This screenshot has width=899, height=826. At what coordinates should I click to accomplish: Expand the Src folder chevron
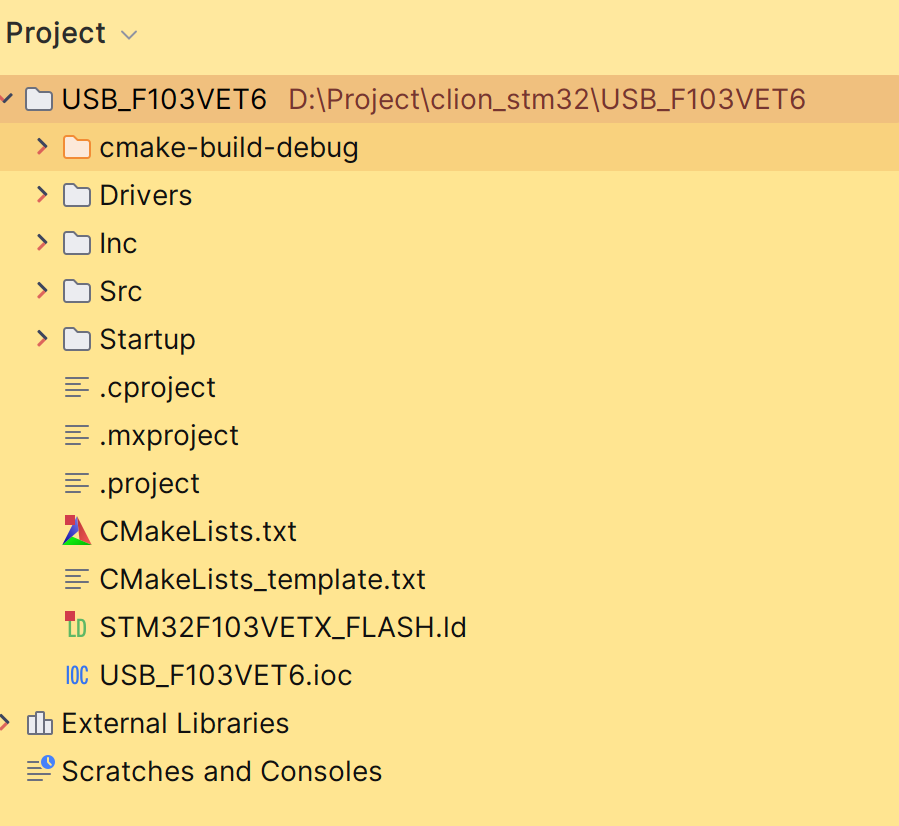click(42, 291)
